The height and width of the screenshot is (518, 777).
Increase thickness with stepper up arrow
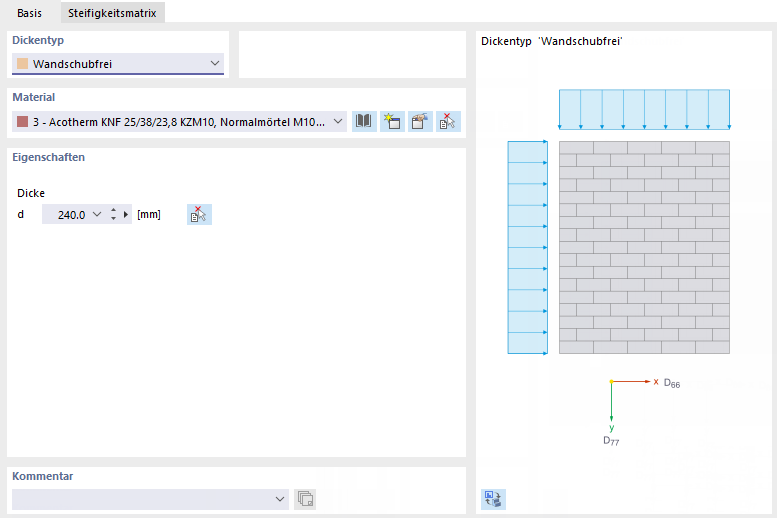113,211
